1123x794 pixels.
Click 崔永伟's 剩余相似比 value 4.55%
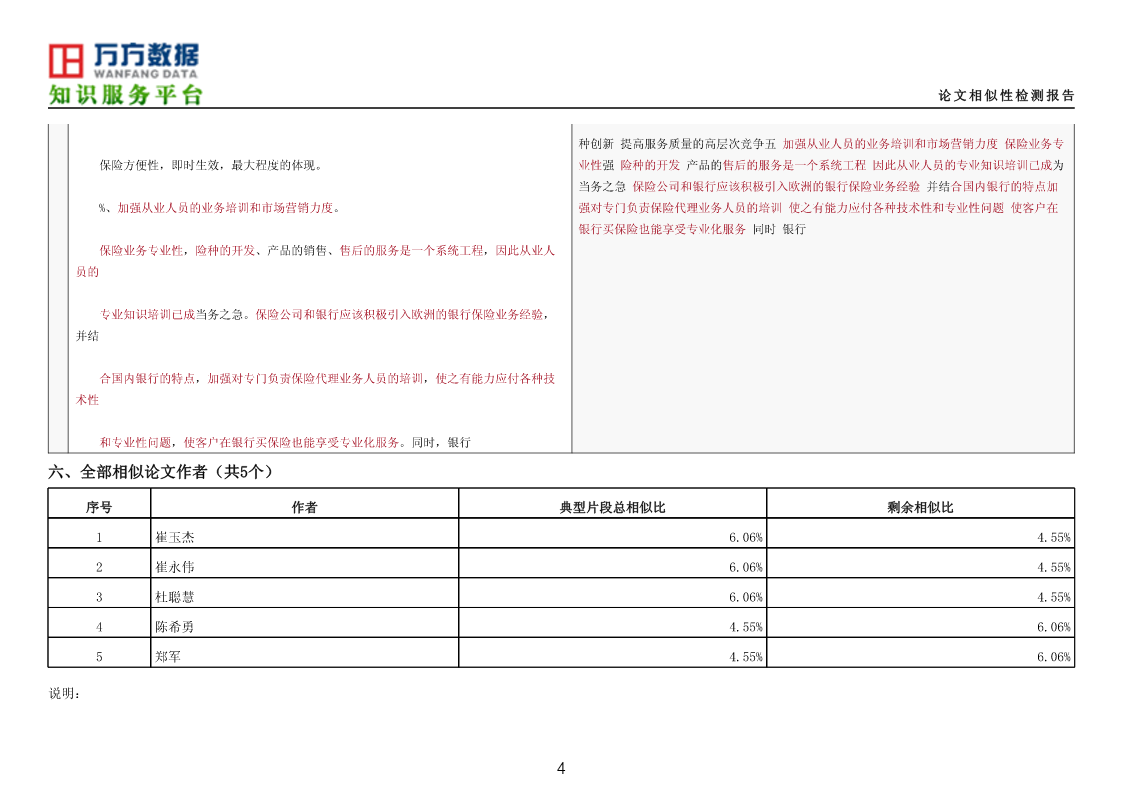pos(1054,568)
